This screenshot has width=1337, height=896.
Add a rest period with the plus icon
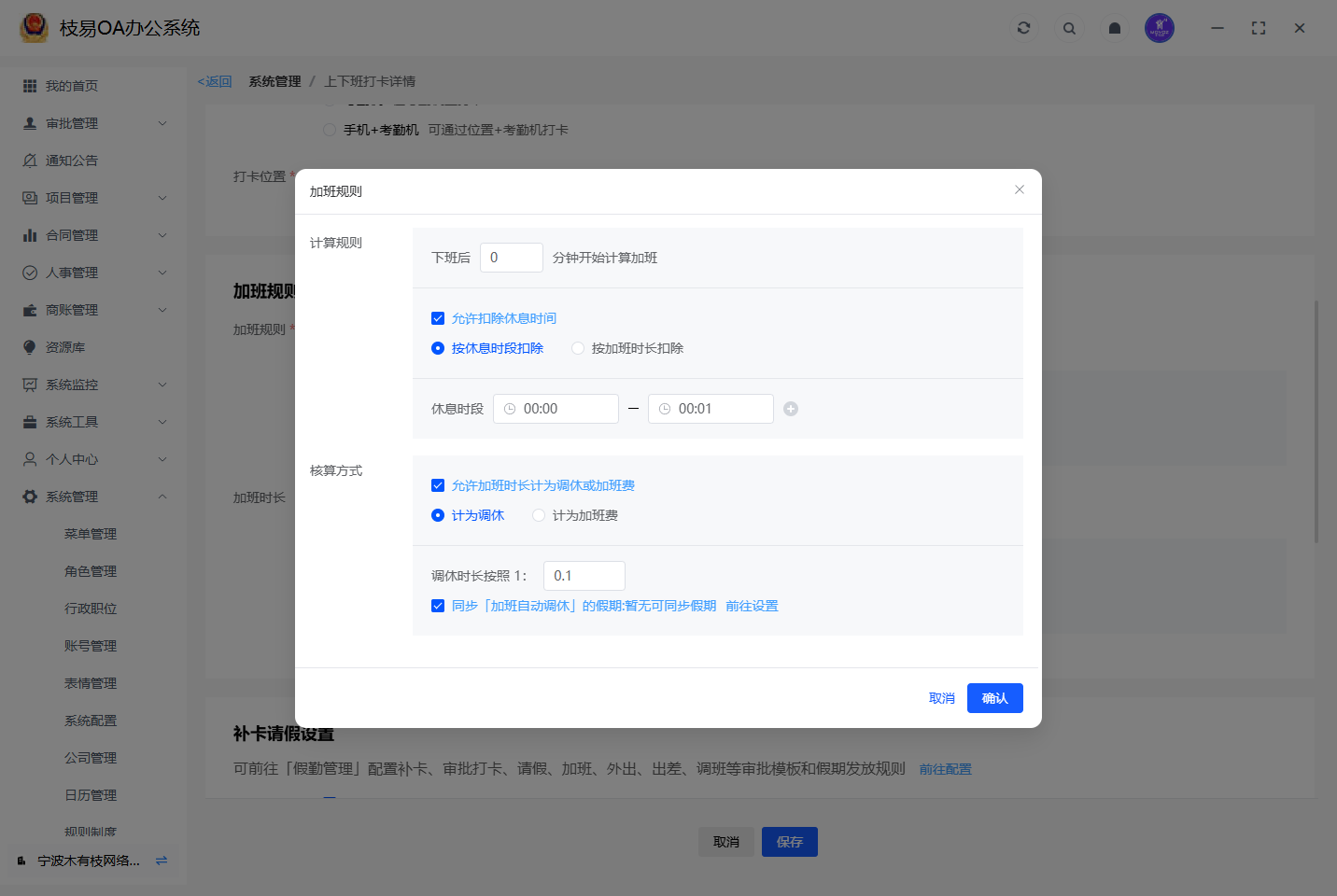point(791,409)
